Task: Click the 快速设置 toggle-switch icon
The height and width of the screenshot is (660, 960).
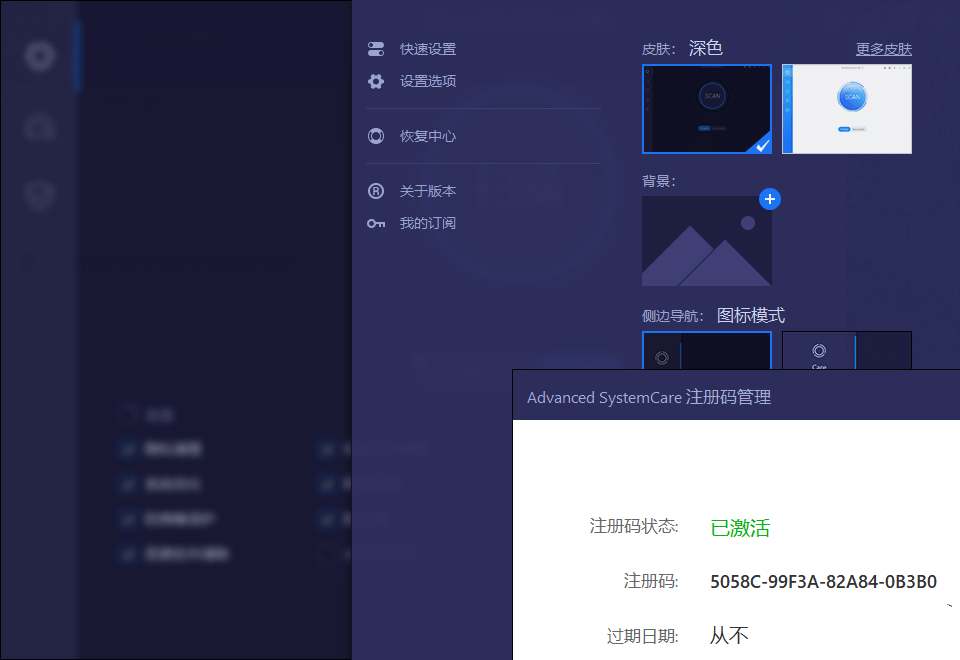Action: tap(376, 49)
